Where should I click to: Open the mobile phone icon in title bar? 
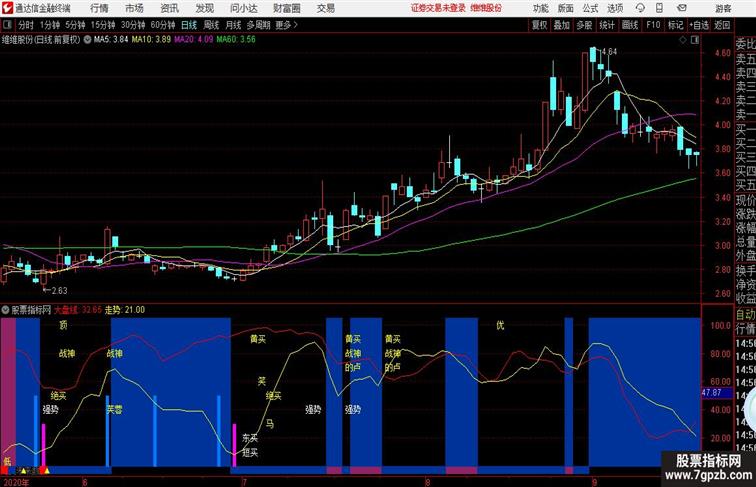[x=659, y=8]
